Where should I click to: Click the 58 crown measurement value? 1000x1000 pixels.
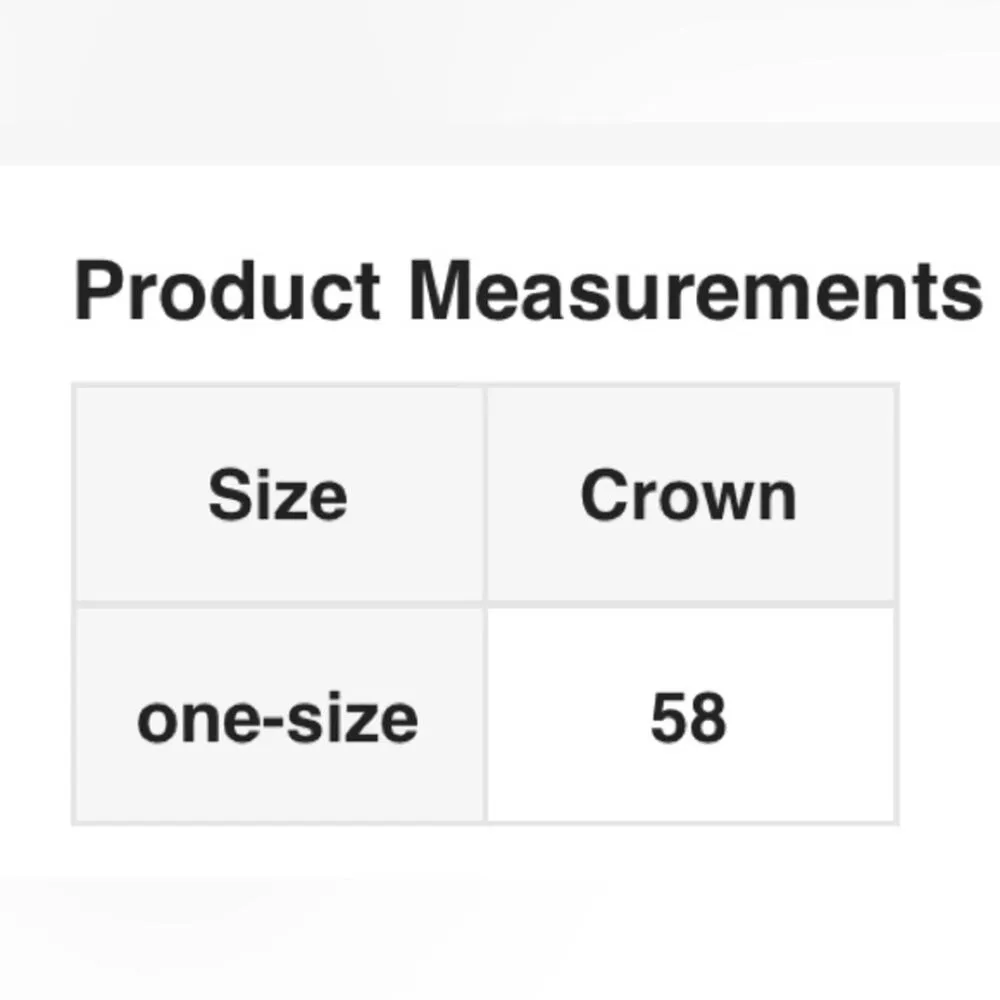(689, 718)
